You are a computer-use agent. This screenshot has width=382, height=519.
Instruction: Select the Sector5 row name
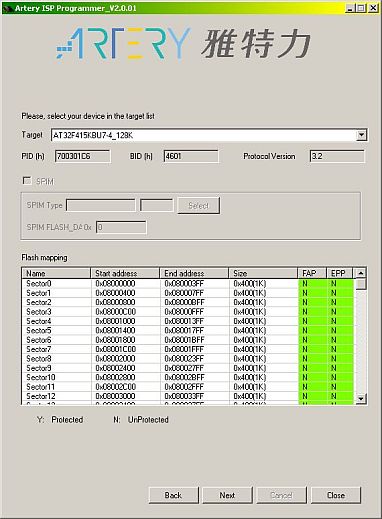(39, 330)
